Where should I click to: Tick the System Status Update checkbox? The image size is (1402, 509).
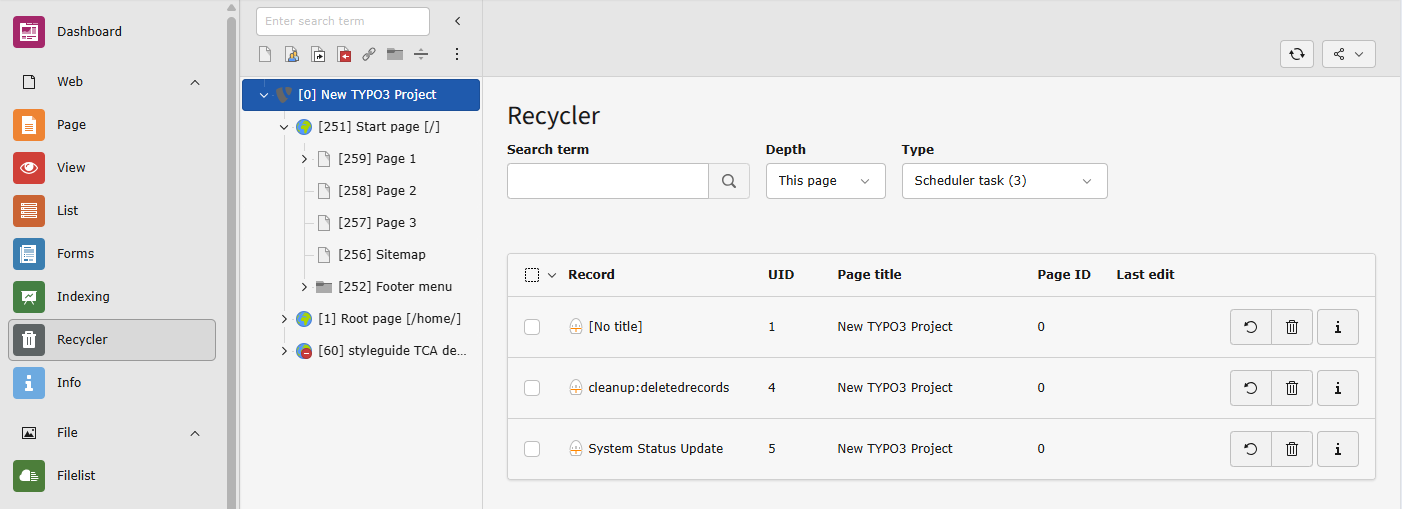(532, 449)
